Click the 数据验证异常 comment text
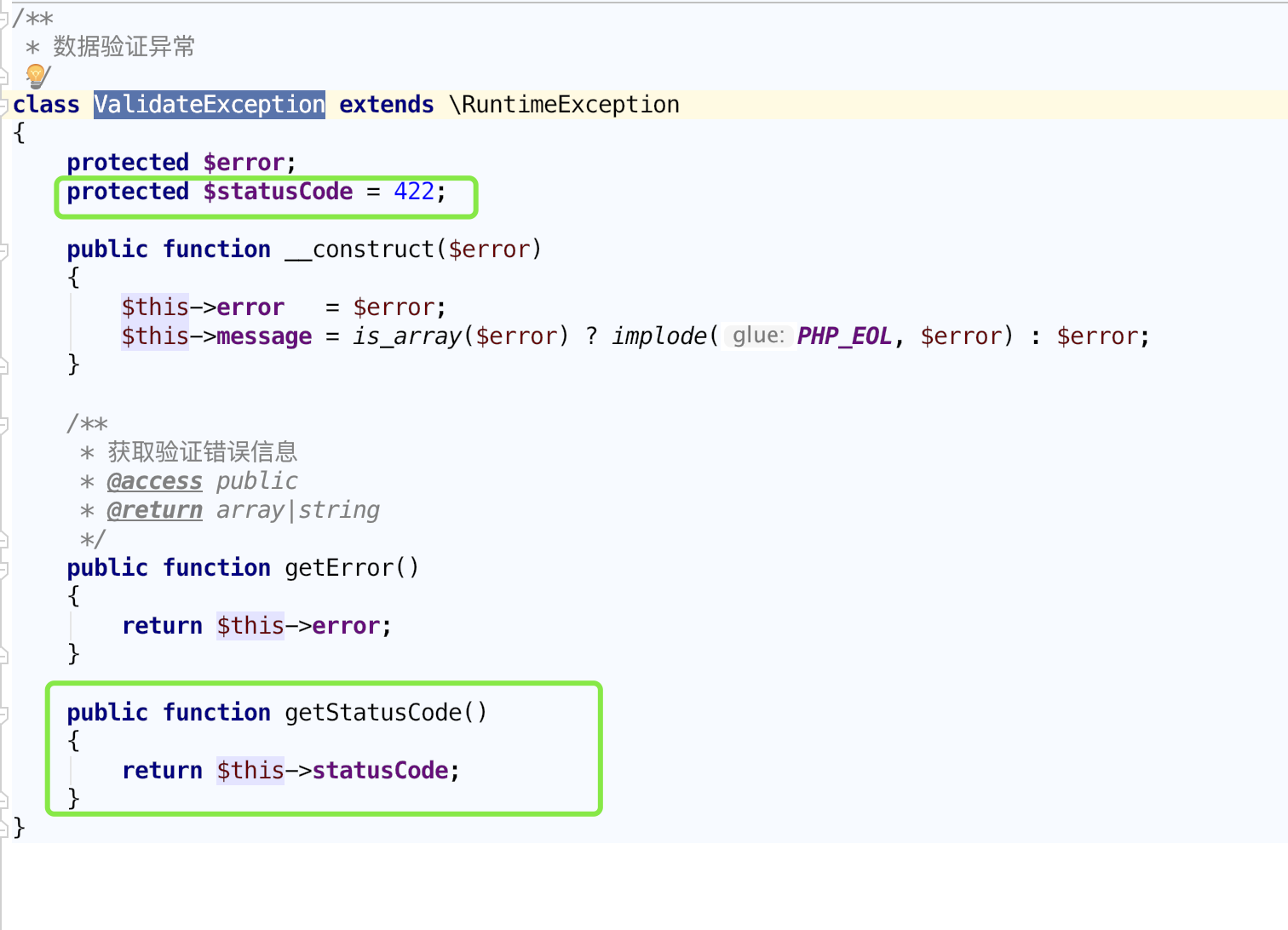The height and width of the screenshot is (930, 1288). (124, 47)
